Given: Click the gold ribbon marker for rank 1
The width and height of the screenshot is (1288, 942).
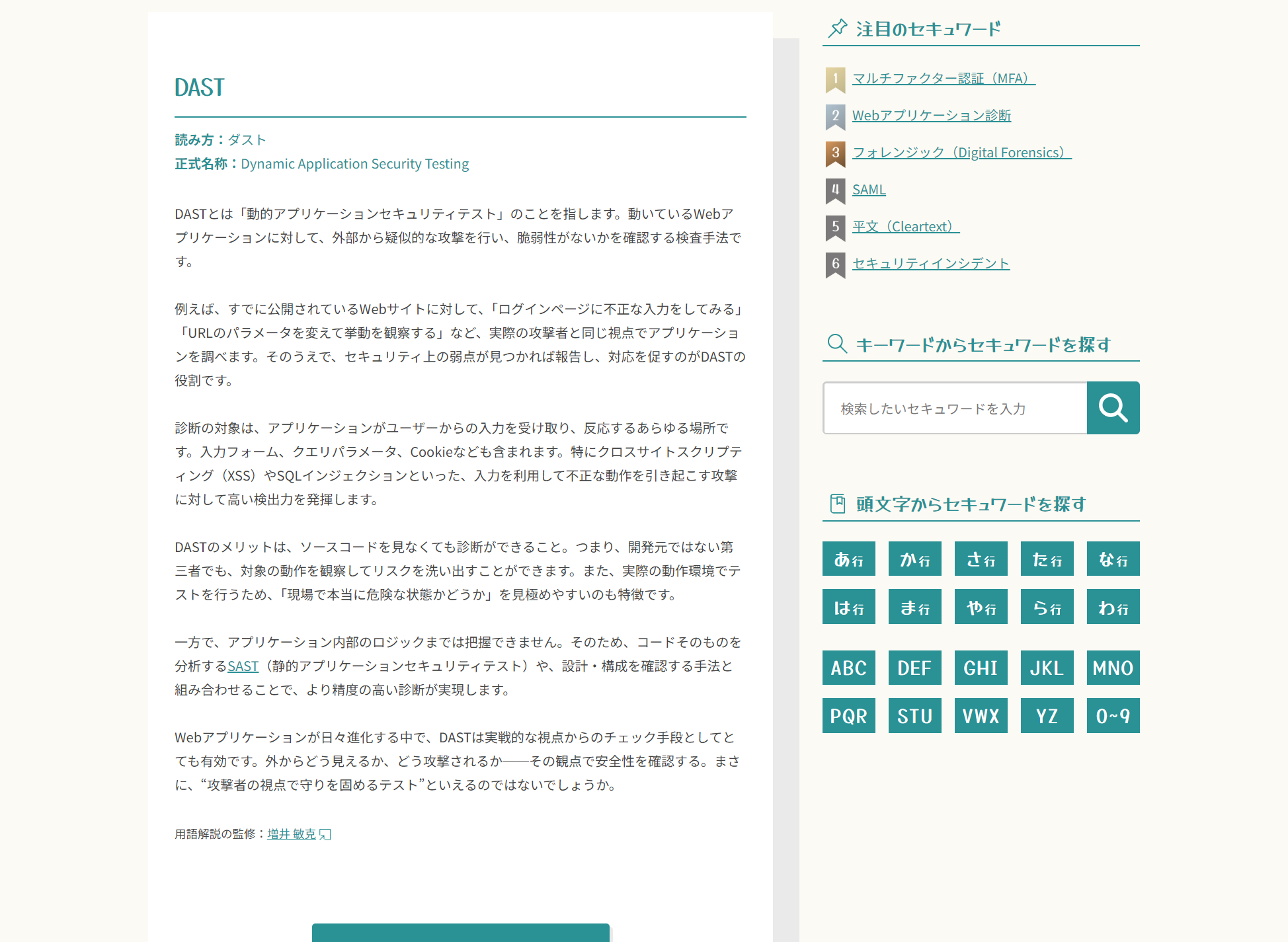Looking at the screenshot, I should click(x=834, y=80).
